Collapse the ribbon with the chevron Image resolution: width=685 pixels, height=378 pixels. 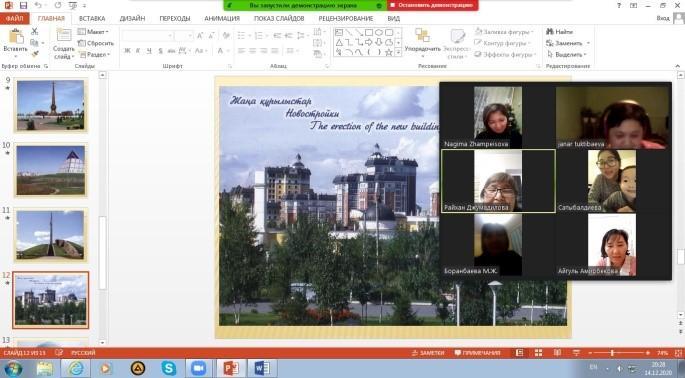click(678, 66)
